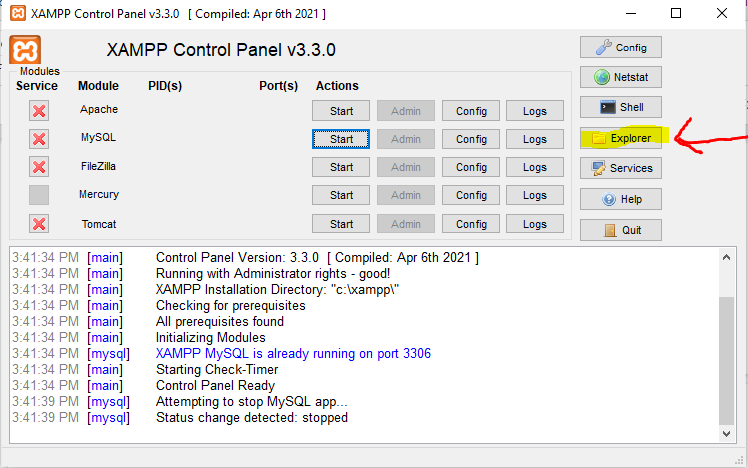Click log line 'Running with Administrator rights - good!'
This screenshot has height=468, width=748.
click(273, 274)
